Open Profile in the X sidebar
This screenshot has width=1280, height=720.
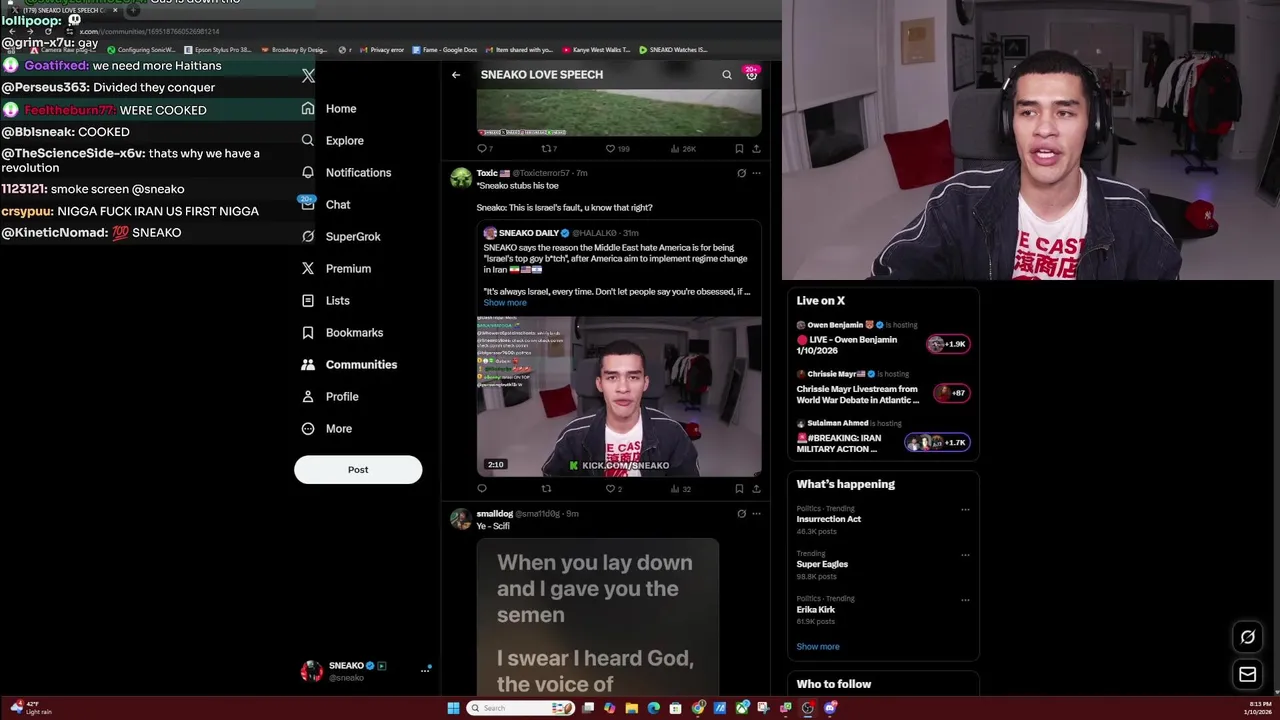point(330,396)
